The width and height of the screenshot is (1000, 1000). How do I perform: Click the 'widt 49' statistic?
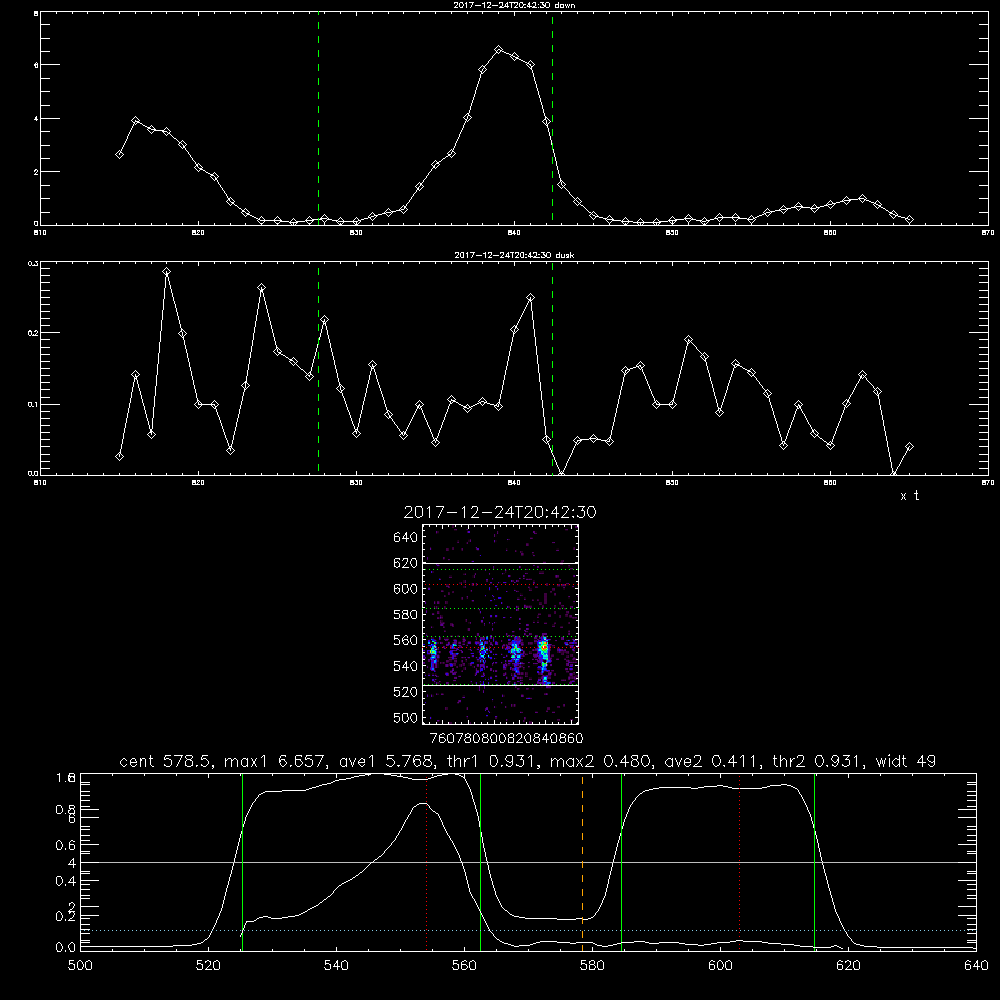coord(906,761)
